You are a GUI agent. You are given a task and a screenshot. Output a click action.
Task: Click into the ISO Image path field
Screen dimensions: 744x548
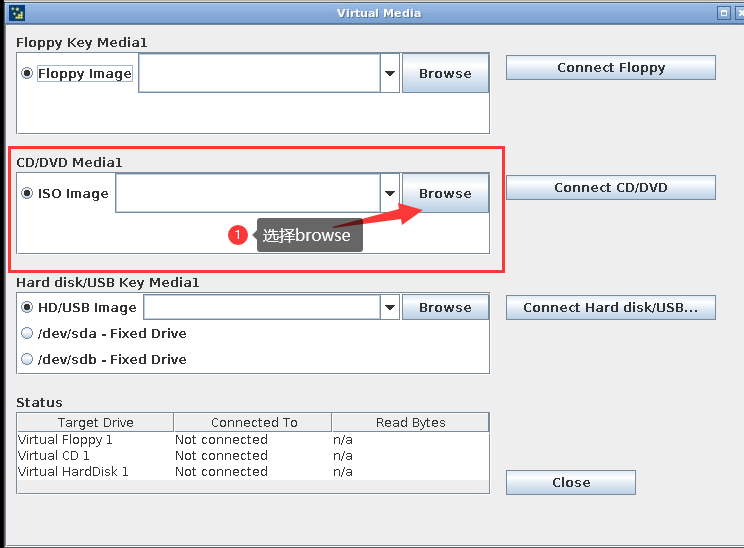click(247, 193)
